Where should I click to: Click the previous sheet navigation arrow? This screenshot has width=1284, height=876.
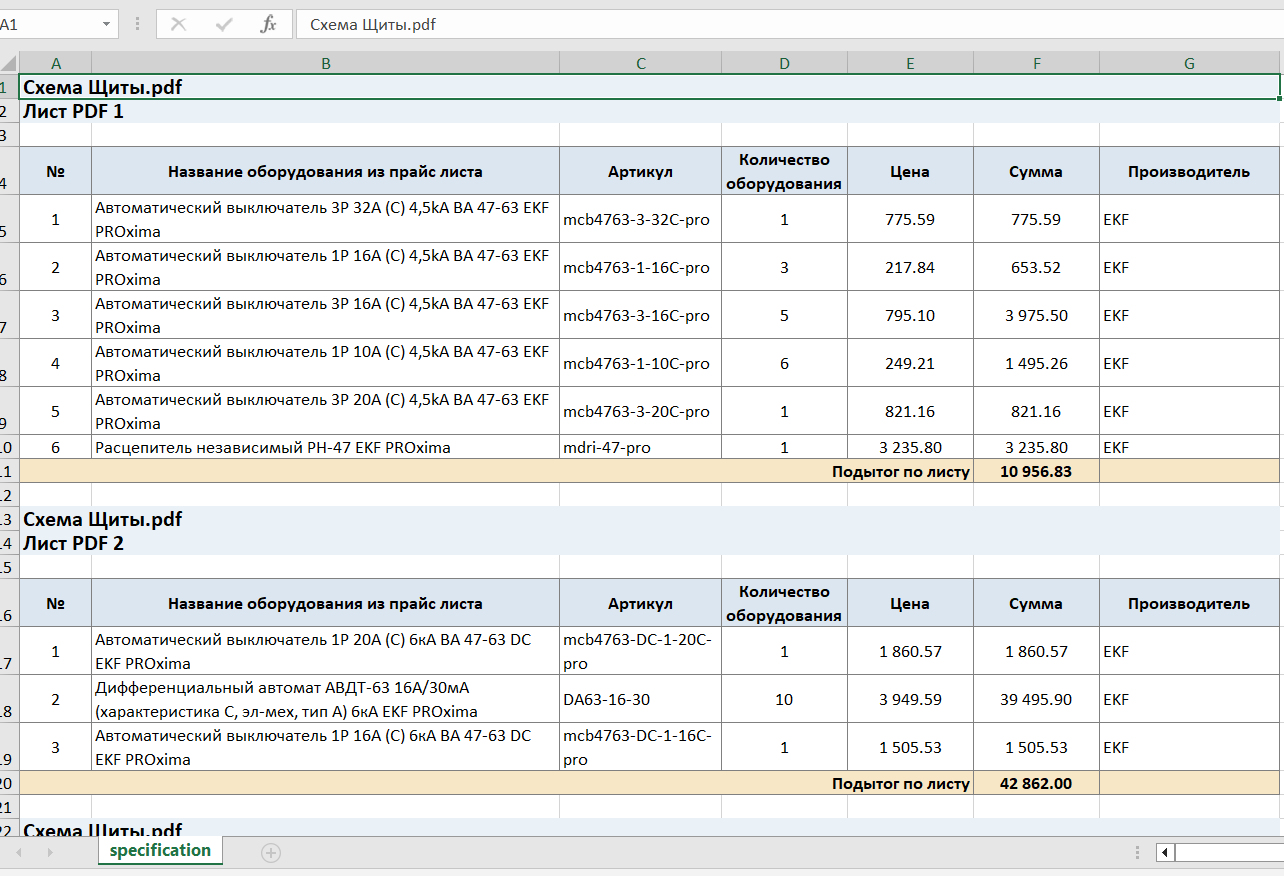(19, 852)
